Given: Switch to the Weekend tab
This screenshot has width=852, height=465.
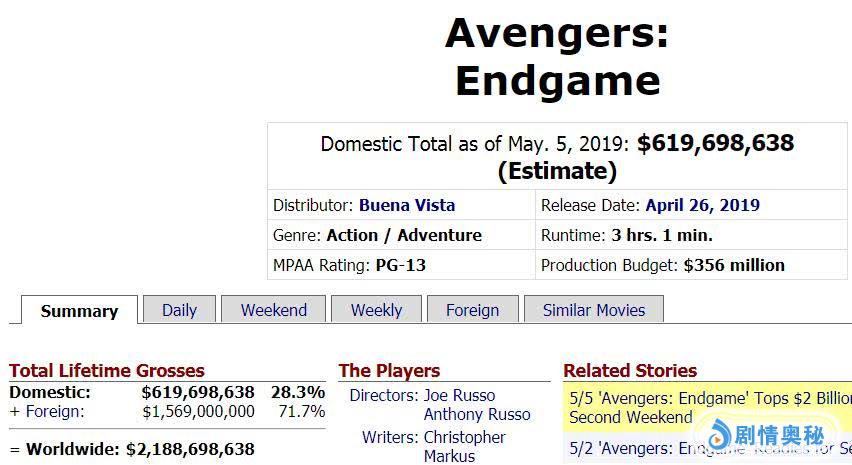Looking at the screenshot, I should pos(273,310).
